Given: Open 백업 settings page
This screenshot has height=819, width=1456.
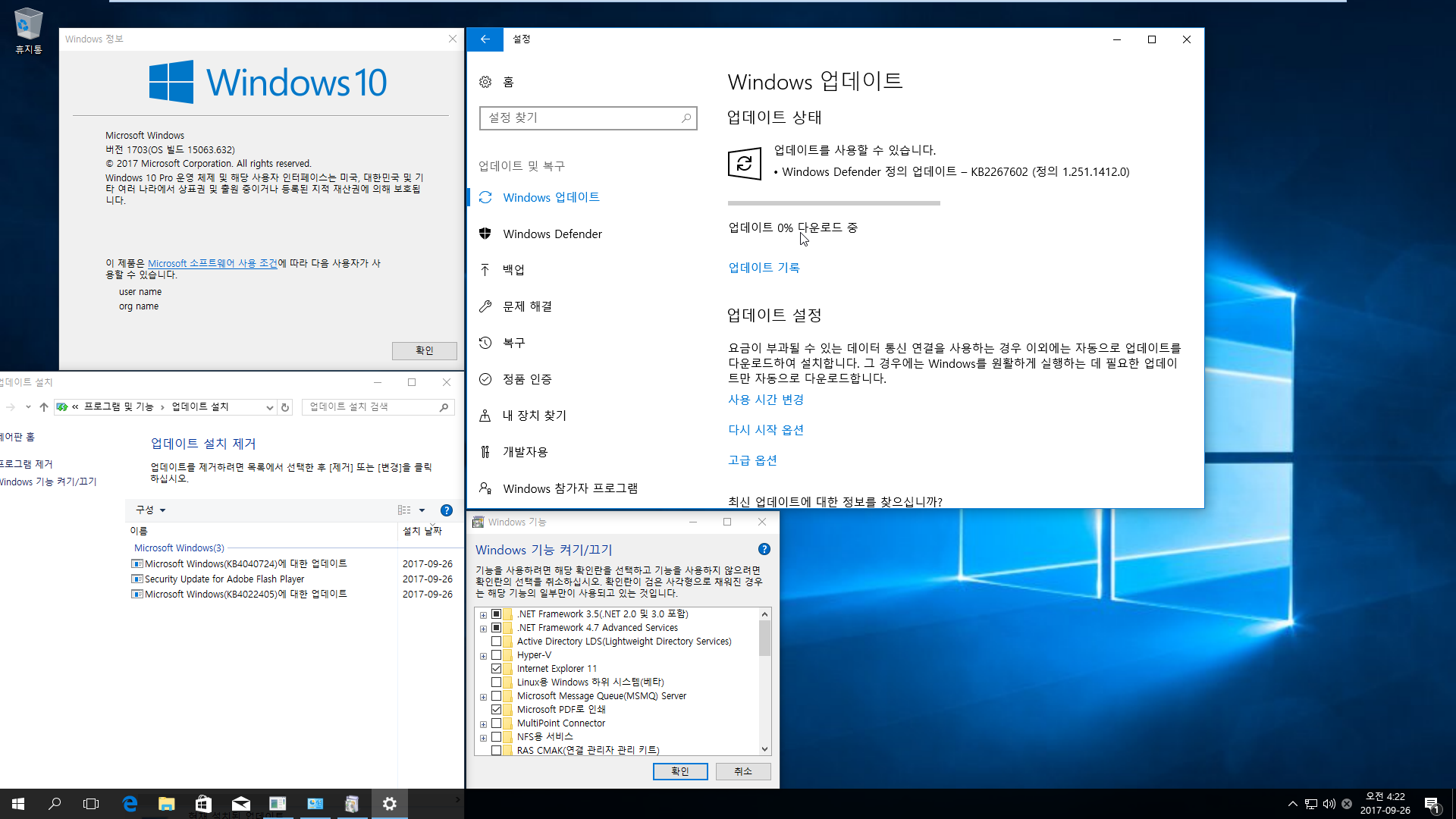Looking at the screenshot, I should tap(513, 270).
